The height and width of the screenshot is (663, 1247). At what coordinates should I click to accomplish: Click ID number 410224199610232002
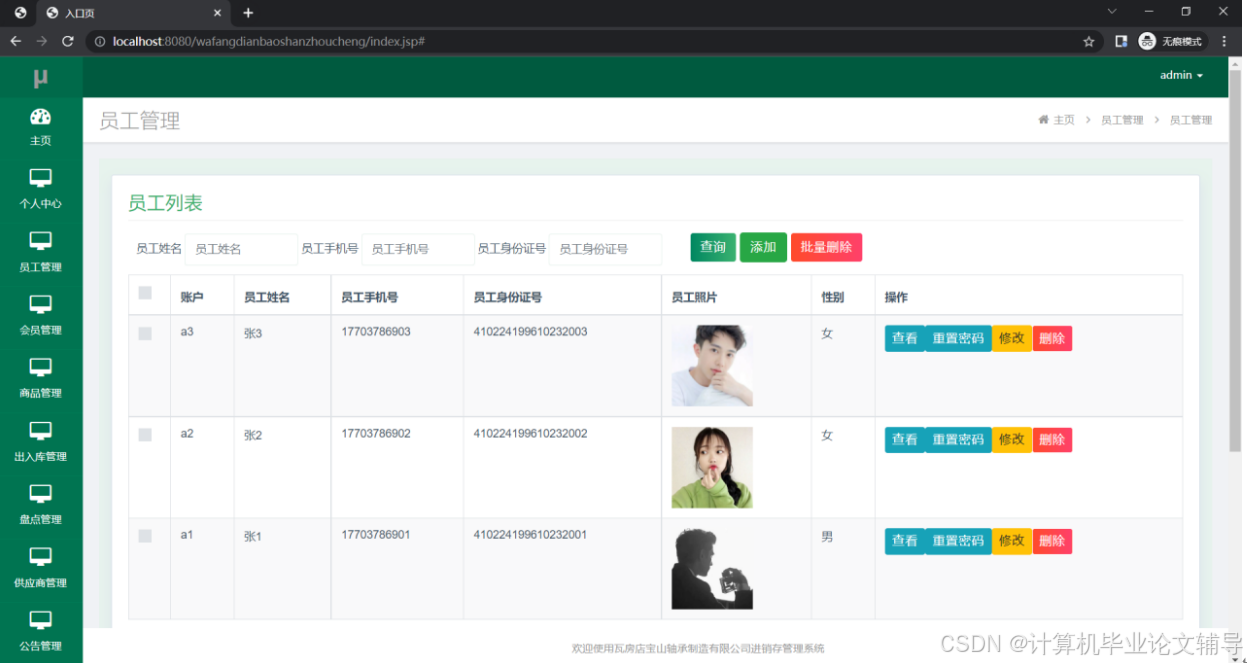coord(530,433)
